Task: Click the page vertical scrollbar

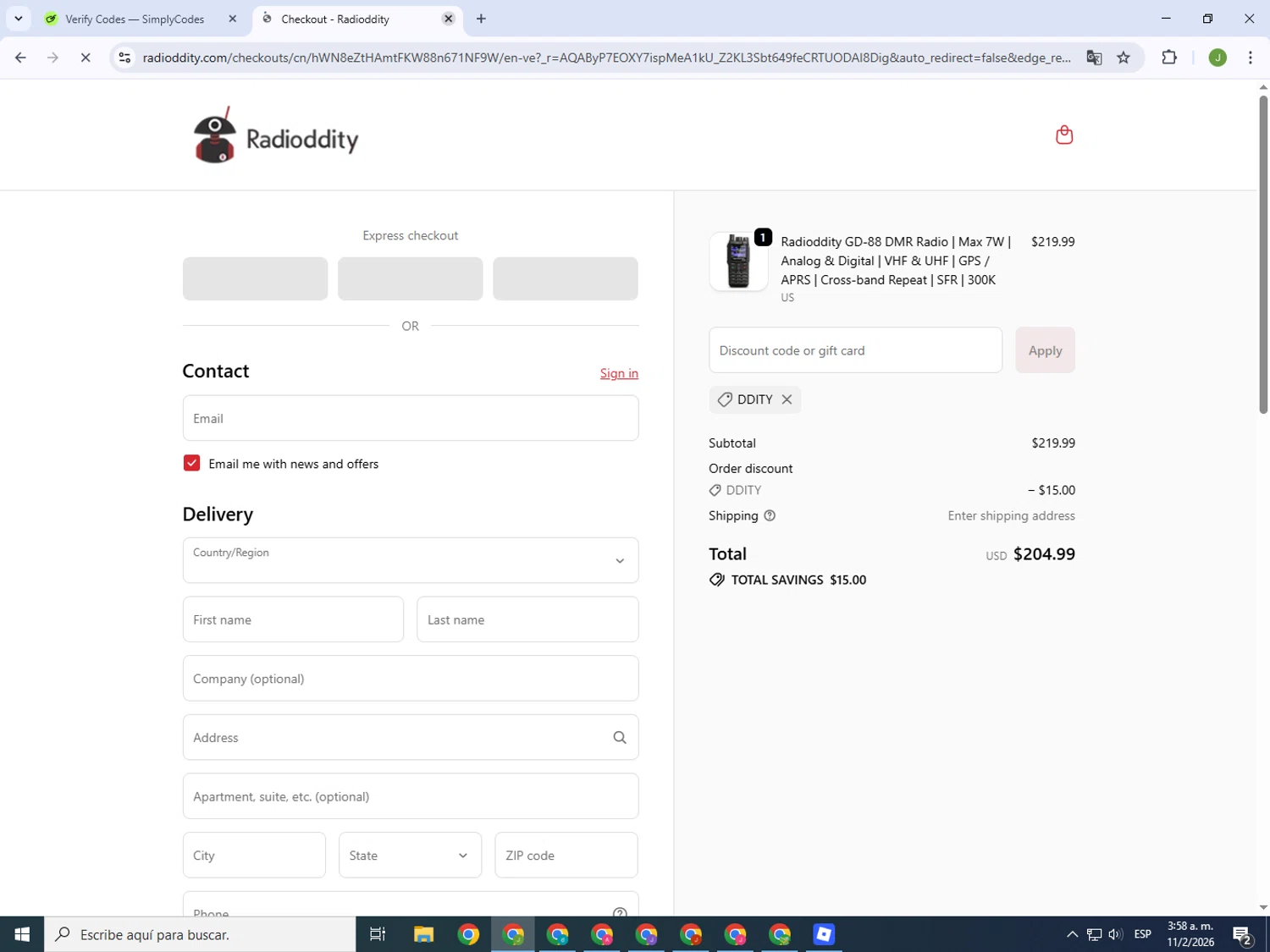Action: click(x=1263, y=254)
